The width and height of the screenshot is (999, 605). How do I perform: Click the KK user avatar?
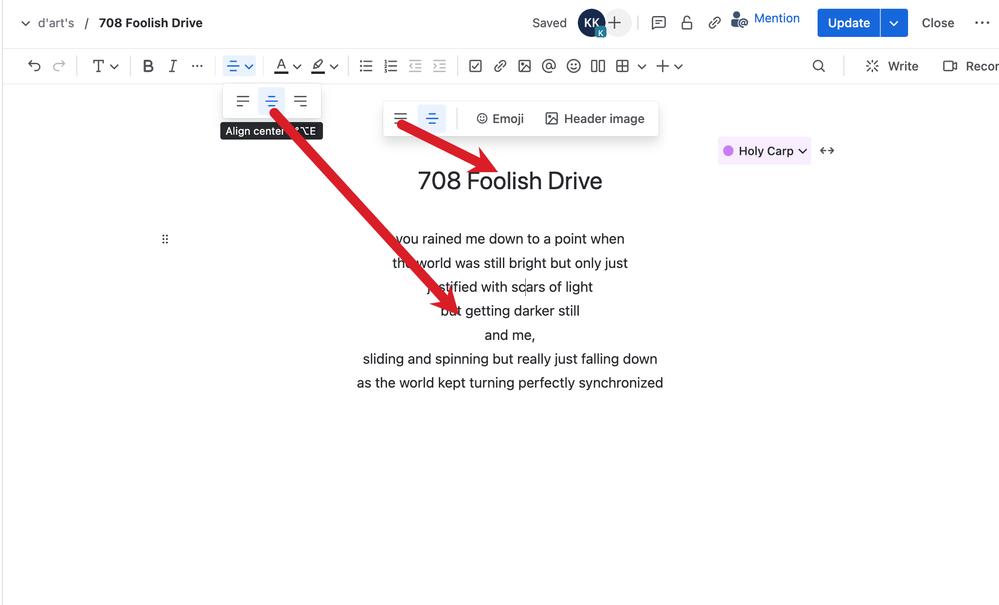coord(591,23)
